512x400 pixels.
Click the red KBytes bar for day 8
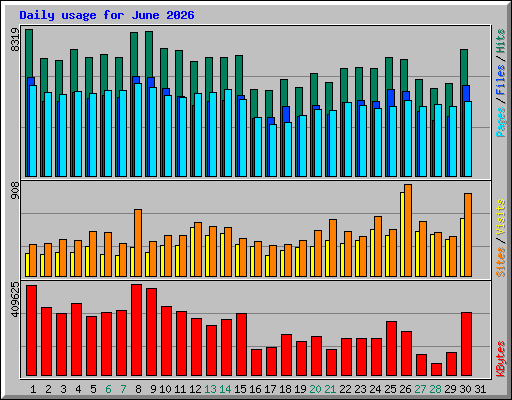[x=136, y=330]
